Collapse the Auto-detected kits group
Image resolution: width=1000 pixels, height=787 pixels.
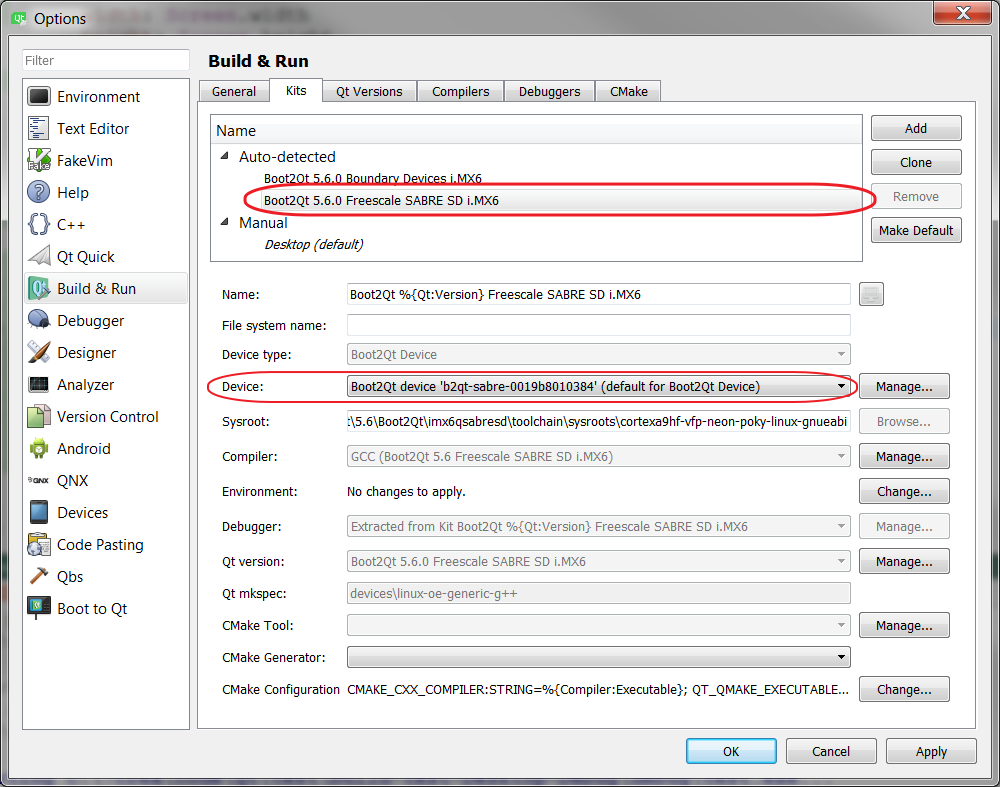coord(224,156)
